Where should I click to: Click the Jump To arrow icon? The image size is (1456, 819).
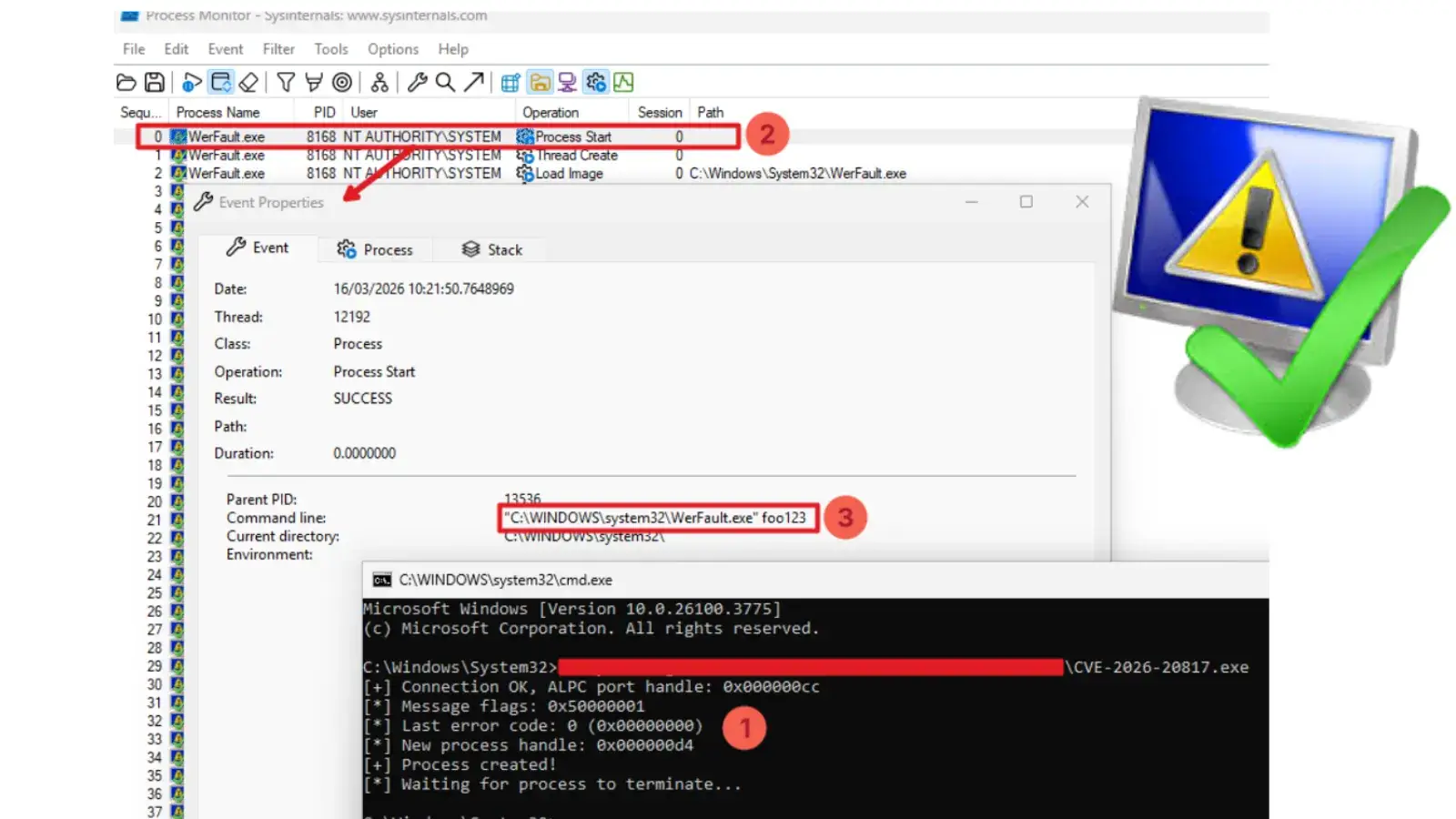(473, 83)
